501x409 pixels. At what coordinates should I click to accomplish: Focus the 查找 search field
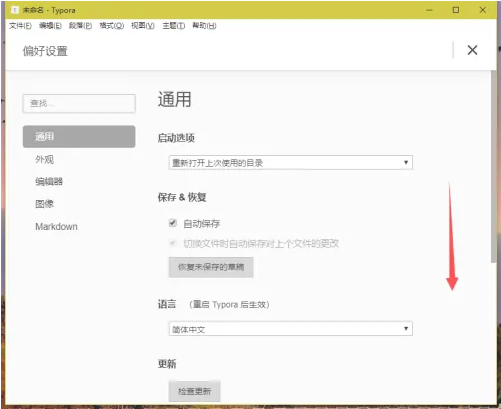(x=79, y=103)
